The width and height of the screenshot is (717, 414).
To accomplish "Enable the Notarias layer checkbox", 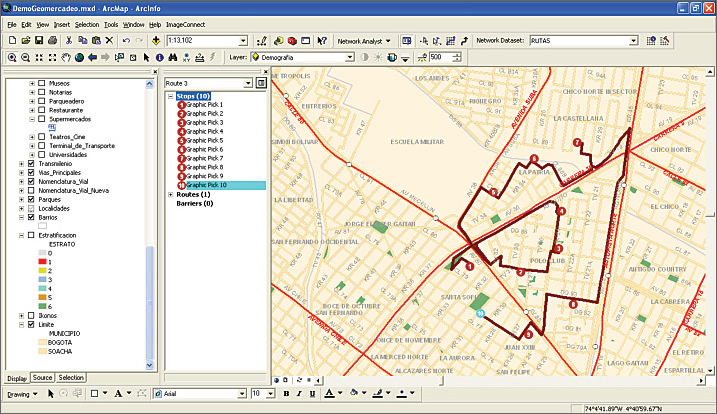I will [x=42, y=92].
